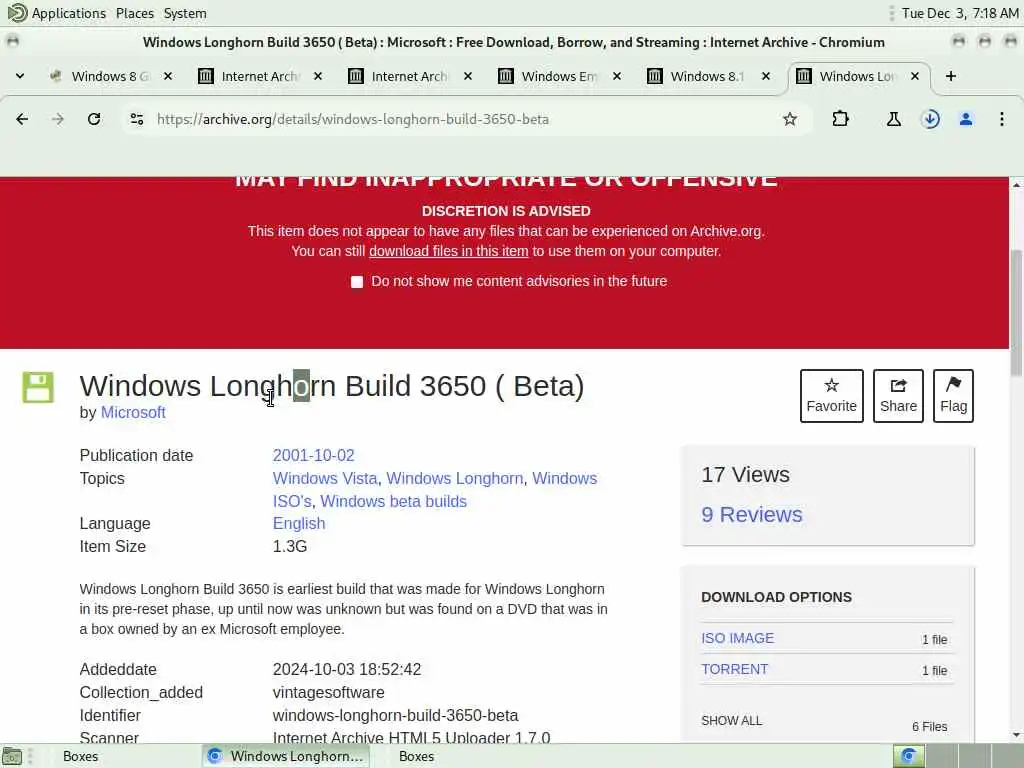
Task: Close the Windows Lon active tab
Action: tap(915, 76)
